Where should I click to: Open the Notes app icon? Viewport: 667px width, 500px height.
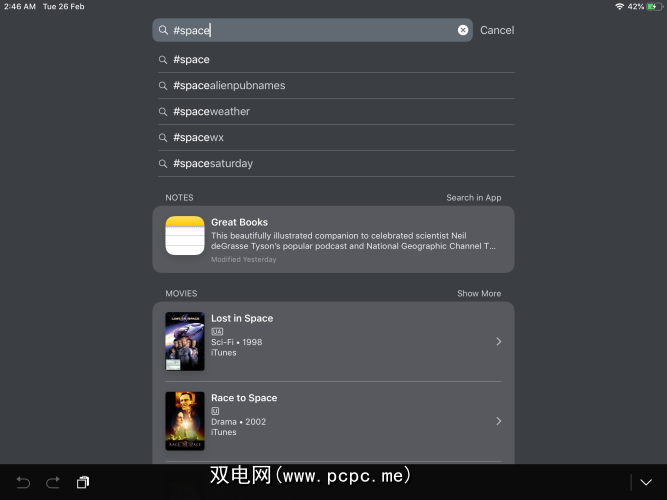[184, 238]
